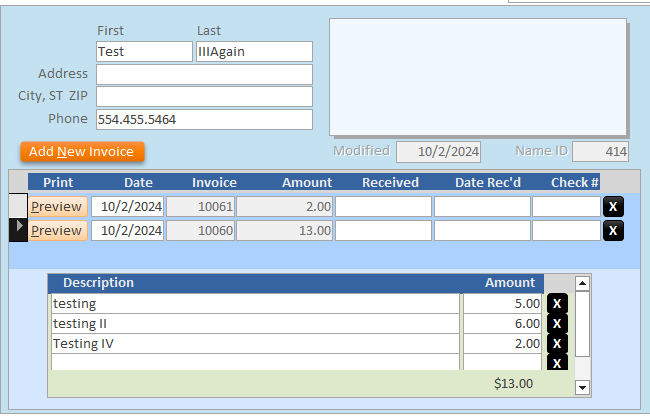Screen dimensions: 650x418
Task: Click the Check # field for invoice 10061
Action: (566, 207)
